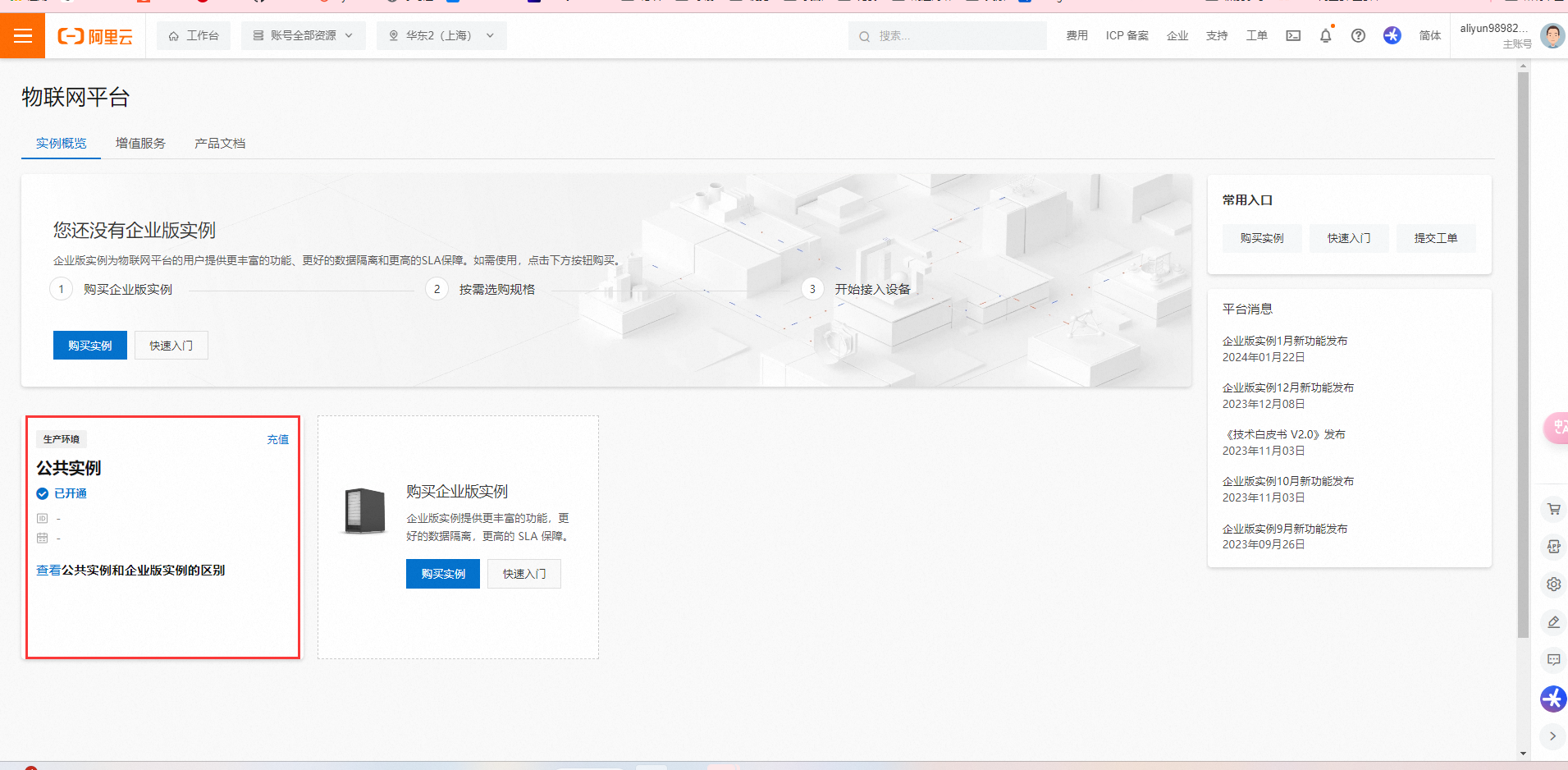Click the 平台消息 heading
This screenshot has height=770, width=1568.
point(1247,309)
